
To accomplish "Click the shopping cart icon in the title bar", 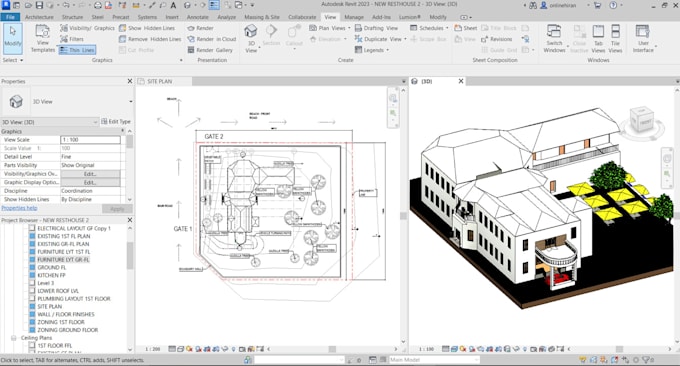I will [x=598, y=5].
